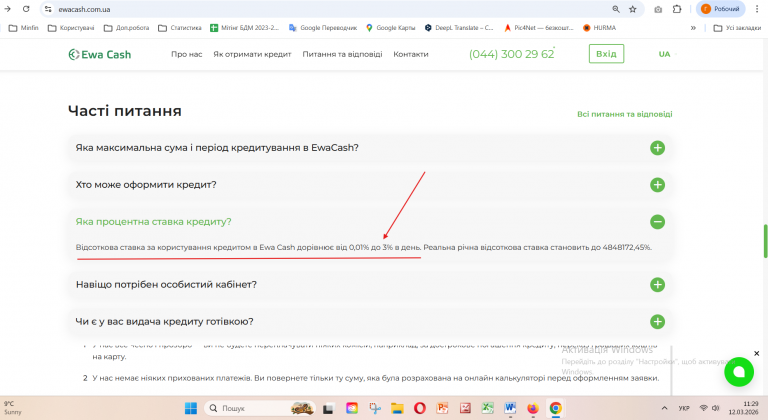Open File Explorer from taskbar

[x=397, y=408]
